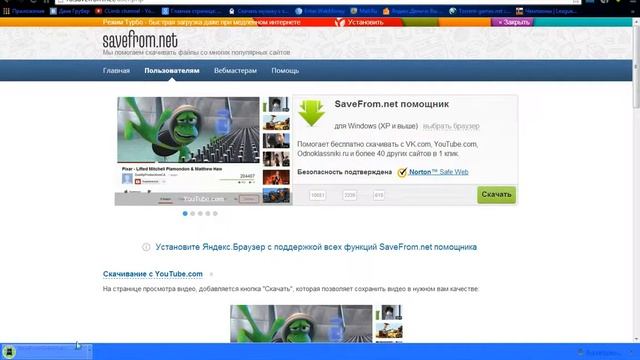The height and width of the screenshot is (360, 640).
Task: Open the Norton Safe Web link
Action: (439, 172)
